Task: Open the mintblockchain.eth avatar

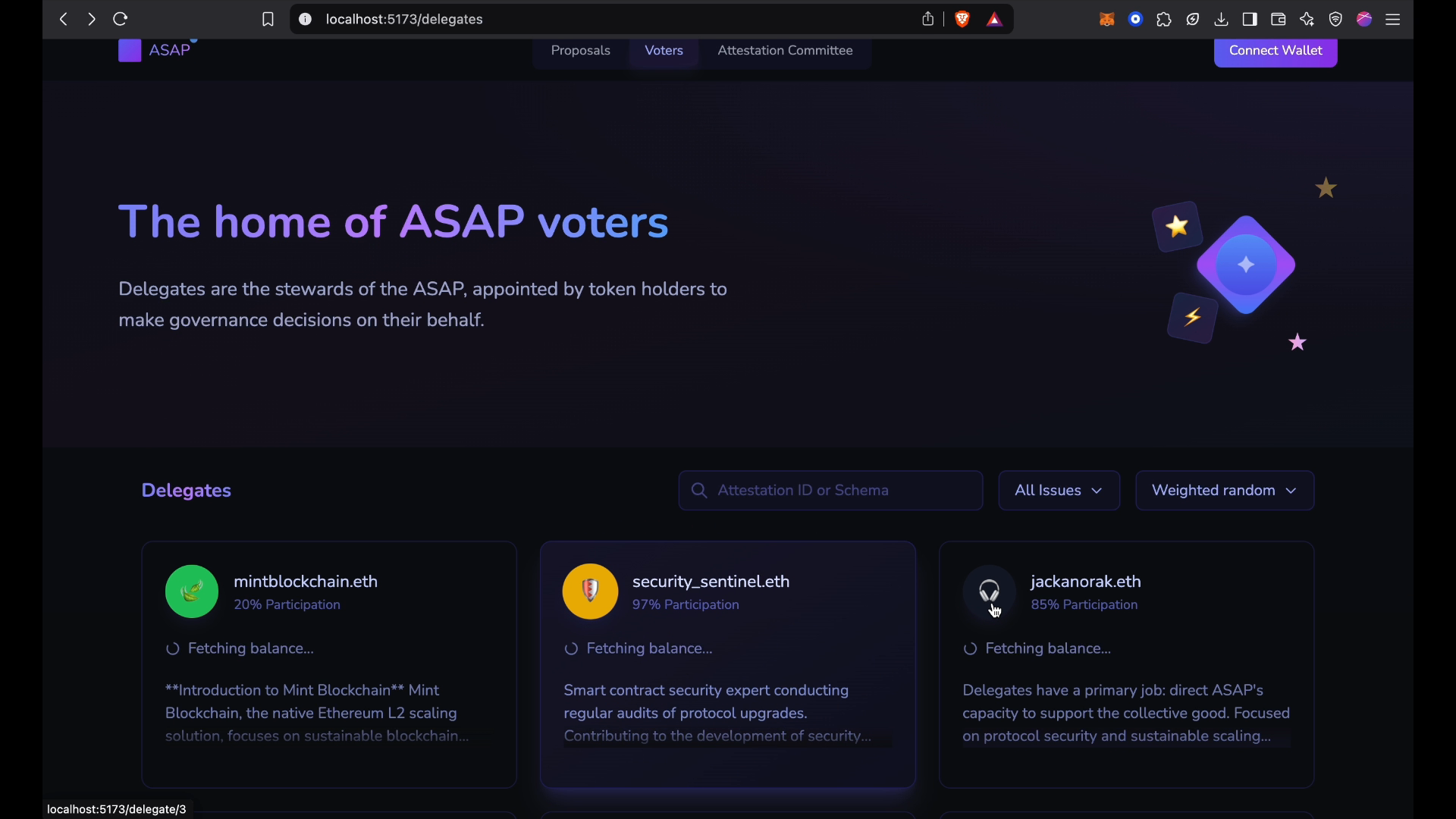Action: point(192,591)
